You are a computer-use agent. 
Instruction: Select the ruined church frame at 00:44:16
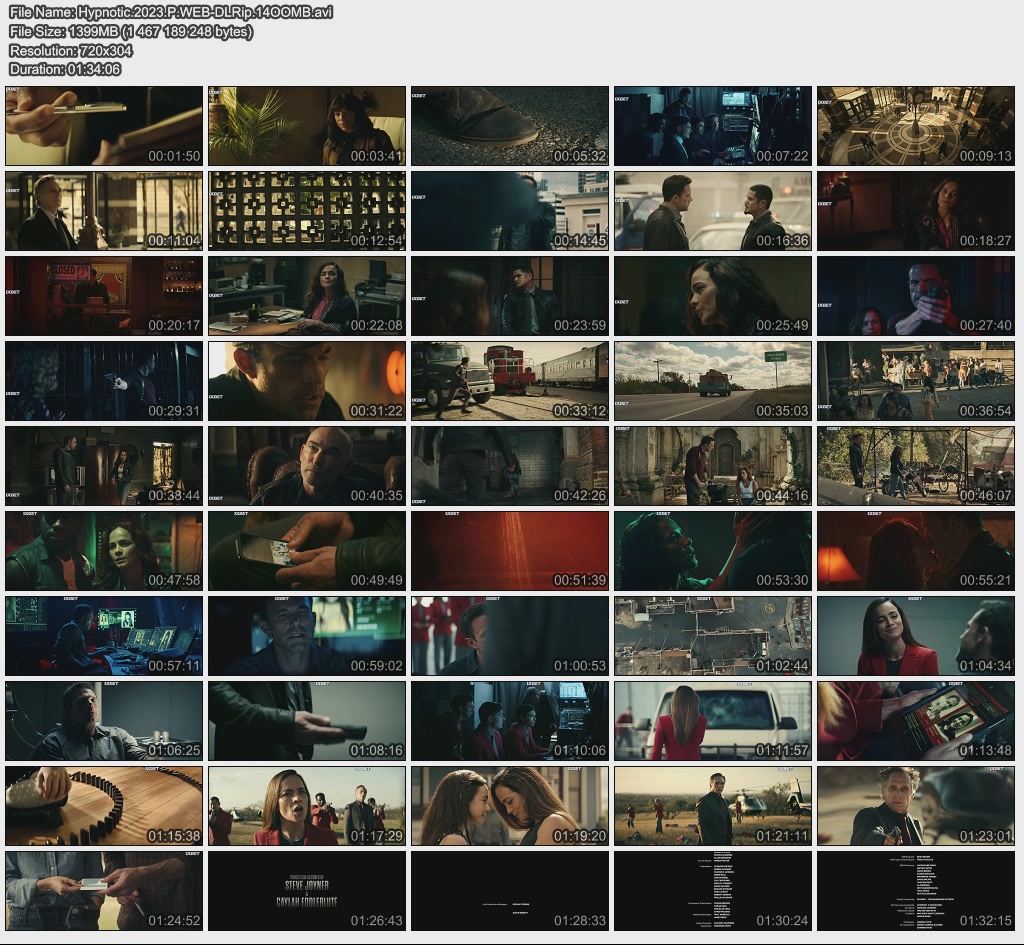[712, 466]
